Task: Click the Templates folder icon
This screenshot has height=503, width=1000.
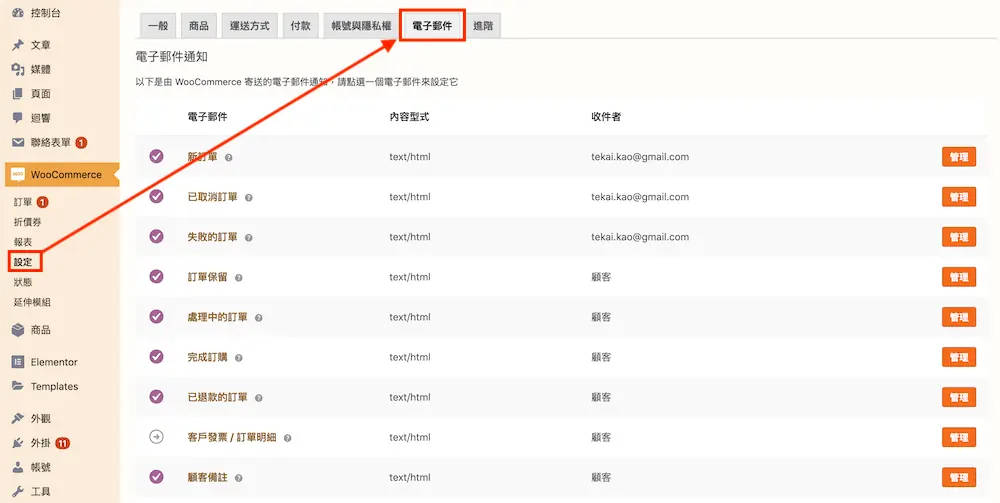Action: click(x=18, y=386)
